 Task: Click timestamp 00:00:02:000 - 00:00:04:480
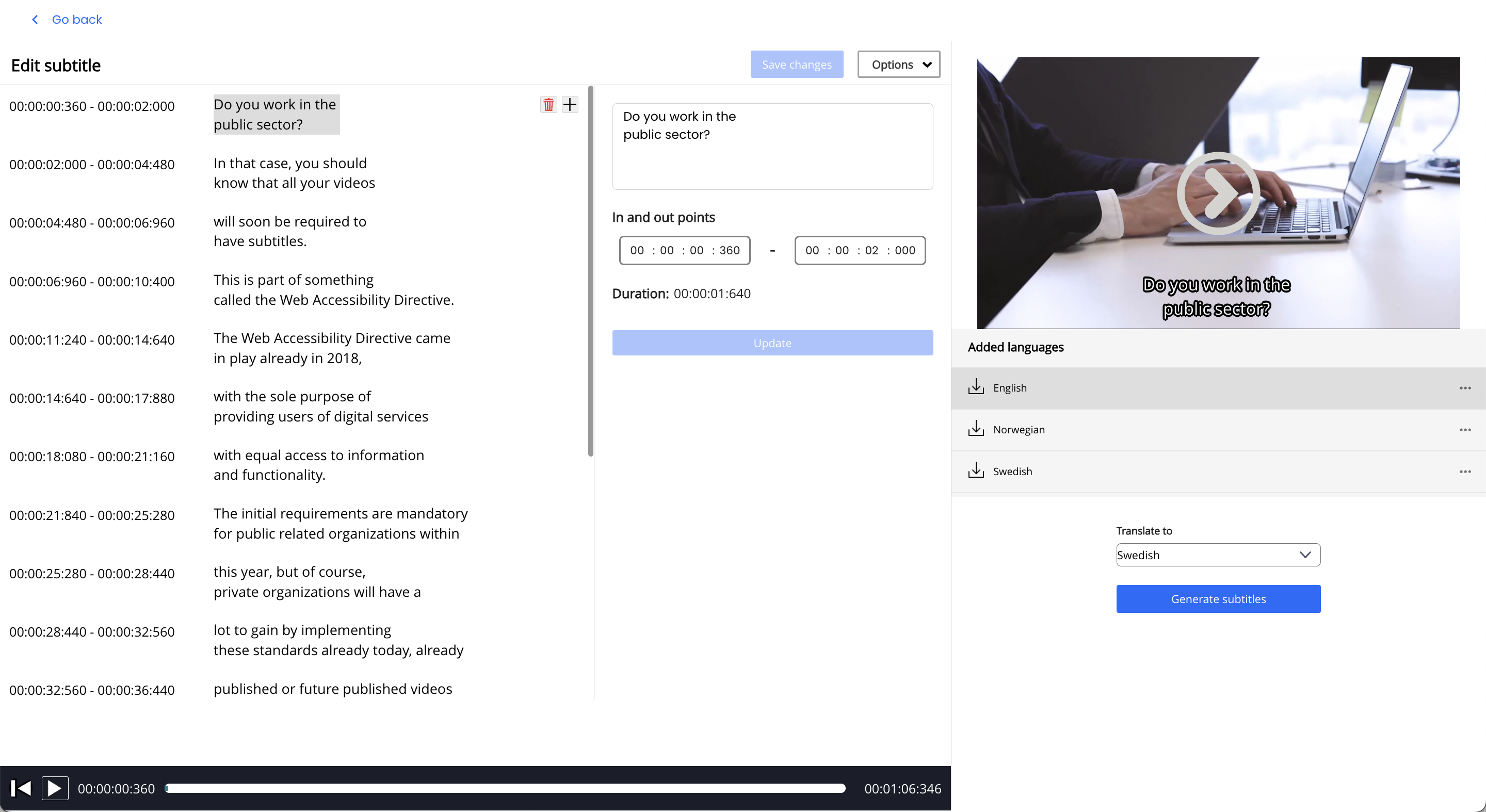click(92, 165)
